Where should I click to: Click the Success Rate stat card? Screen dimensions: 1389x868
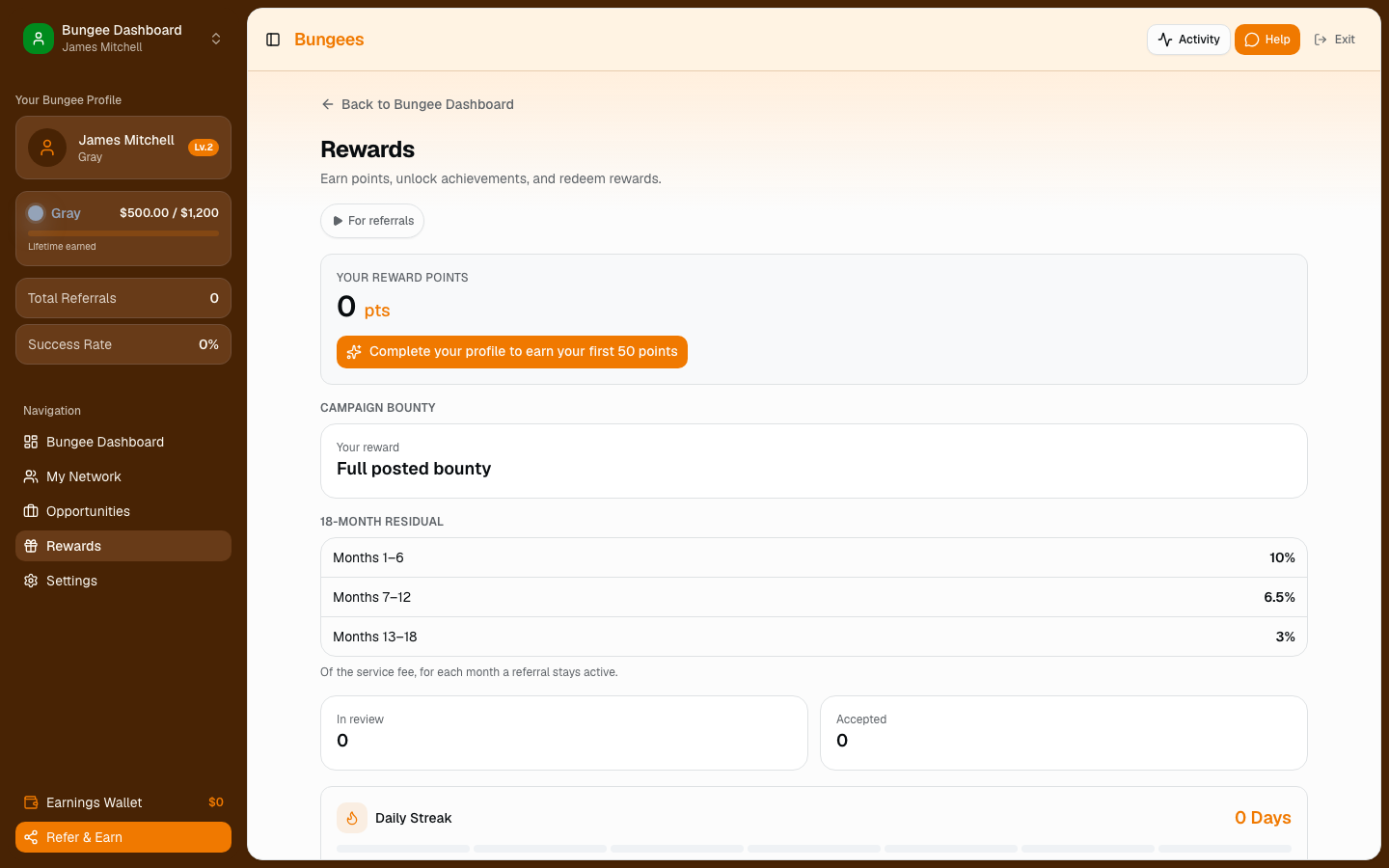[x=123, y=344]
